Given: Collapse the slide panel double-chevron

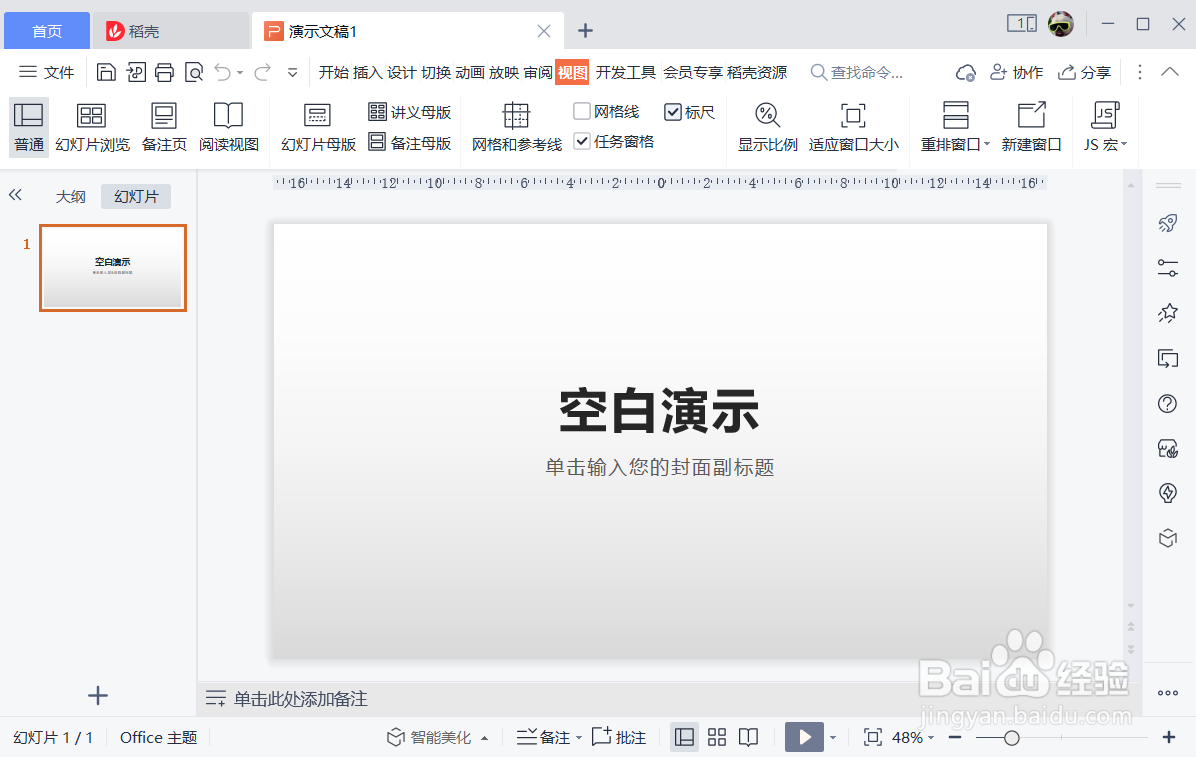Looking at the screenshot, I should pyautogui.click(x=15, y=195).
